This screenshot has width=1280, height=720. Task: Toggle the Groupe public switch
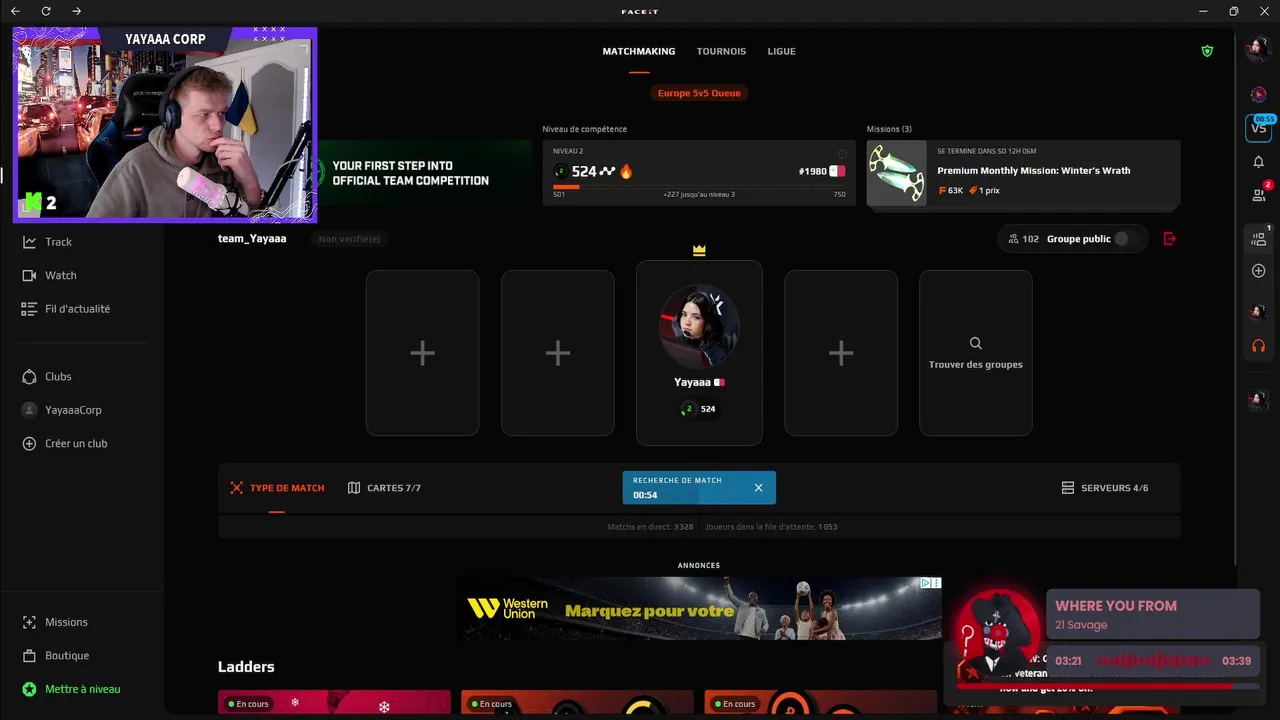tap(1126, 239)
